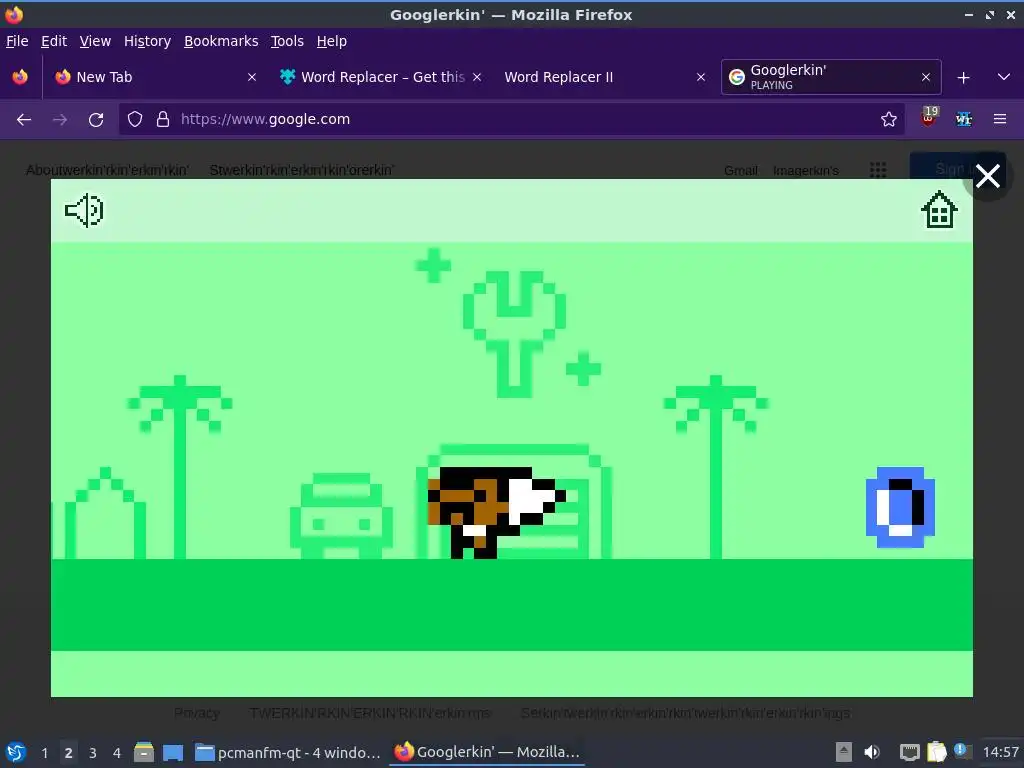Select the Googlerkin' playing tab
This screenshot has width=1024, height=768.
click(831, 77)
